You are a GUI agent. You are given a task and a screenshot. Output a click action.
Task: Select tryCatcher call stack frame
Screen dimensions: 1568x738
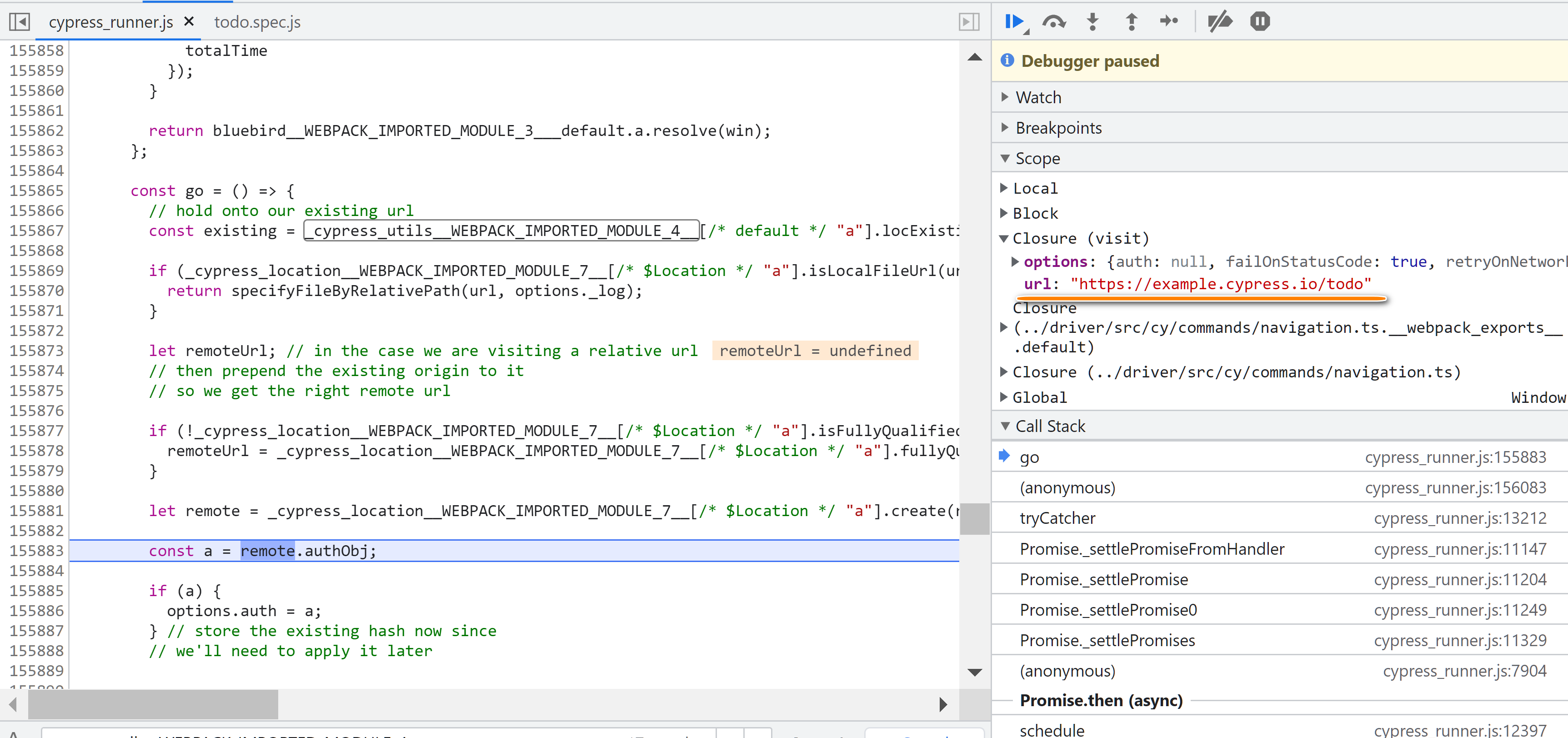(x=1057, y=518)
